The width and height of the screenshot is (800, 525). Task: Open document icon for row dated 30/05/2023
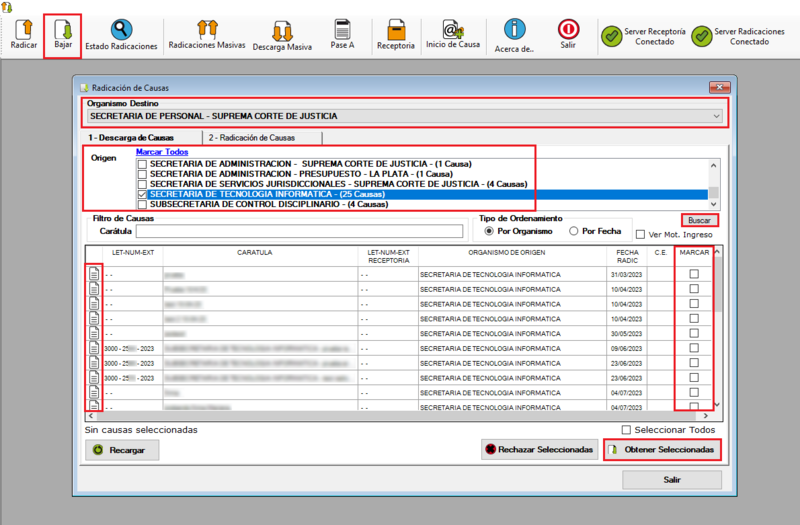(94, 333)
